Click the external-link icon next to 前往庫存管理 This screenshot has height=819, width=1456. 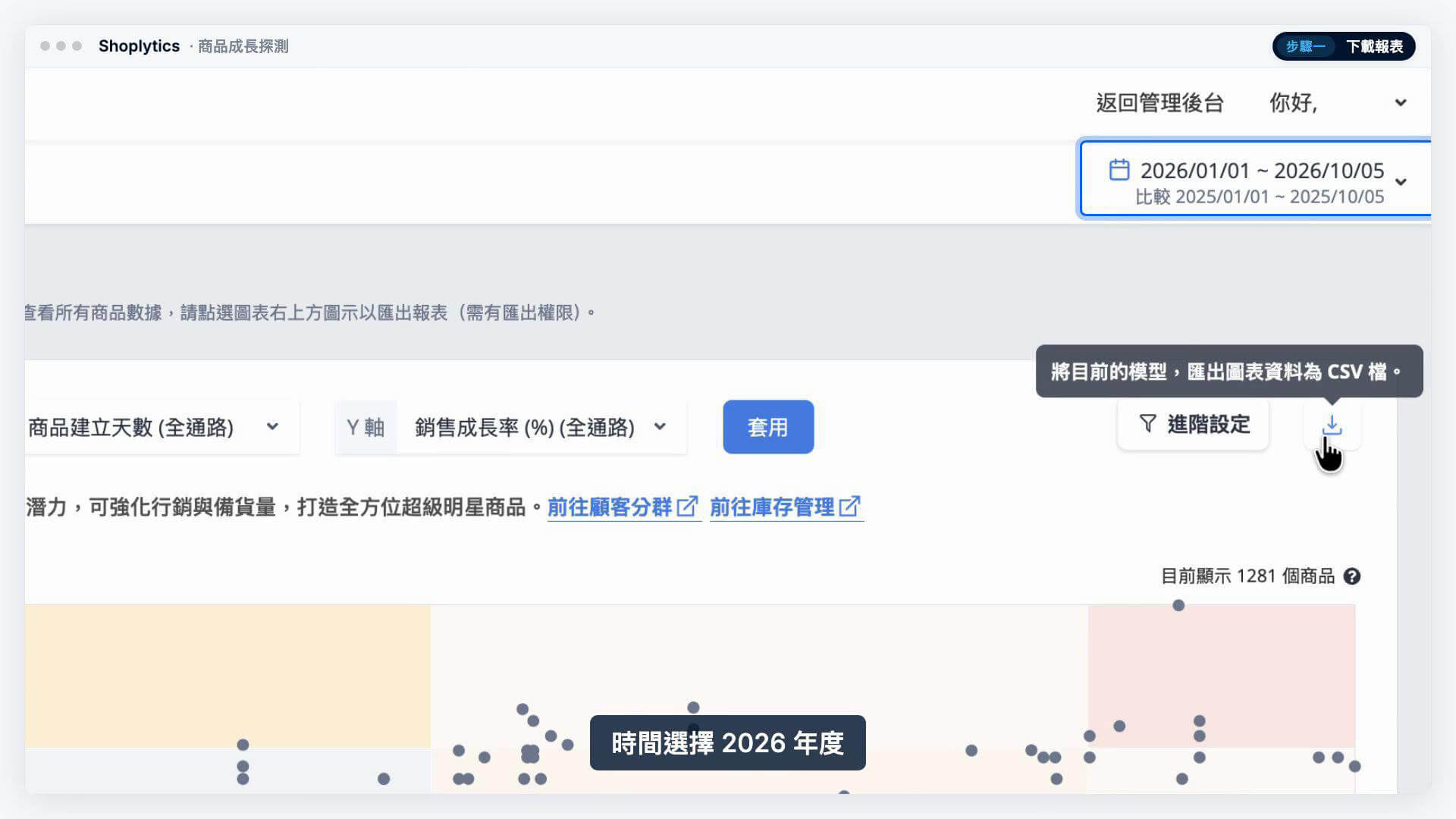850,506
